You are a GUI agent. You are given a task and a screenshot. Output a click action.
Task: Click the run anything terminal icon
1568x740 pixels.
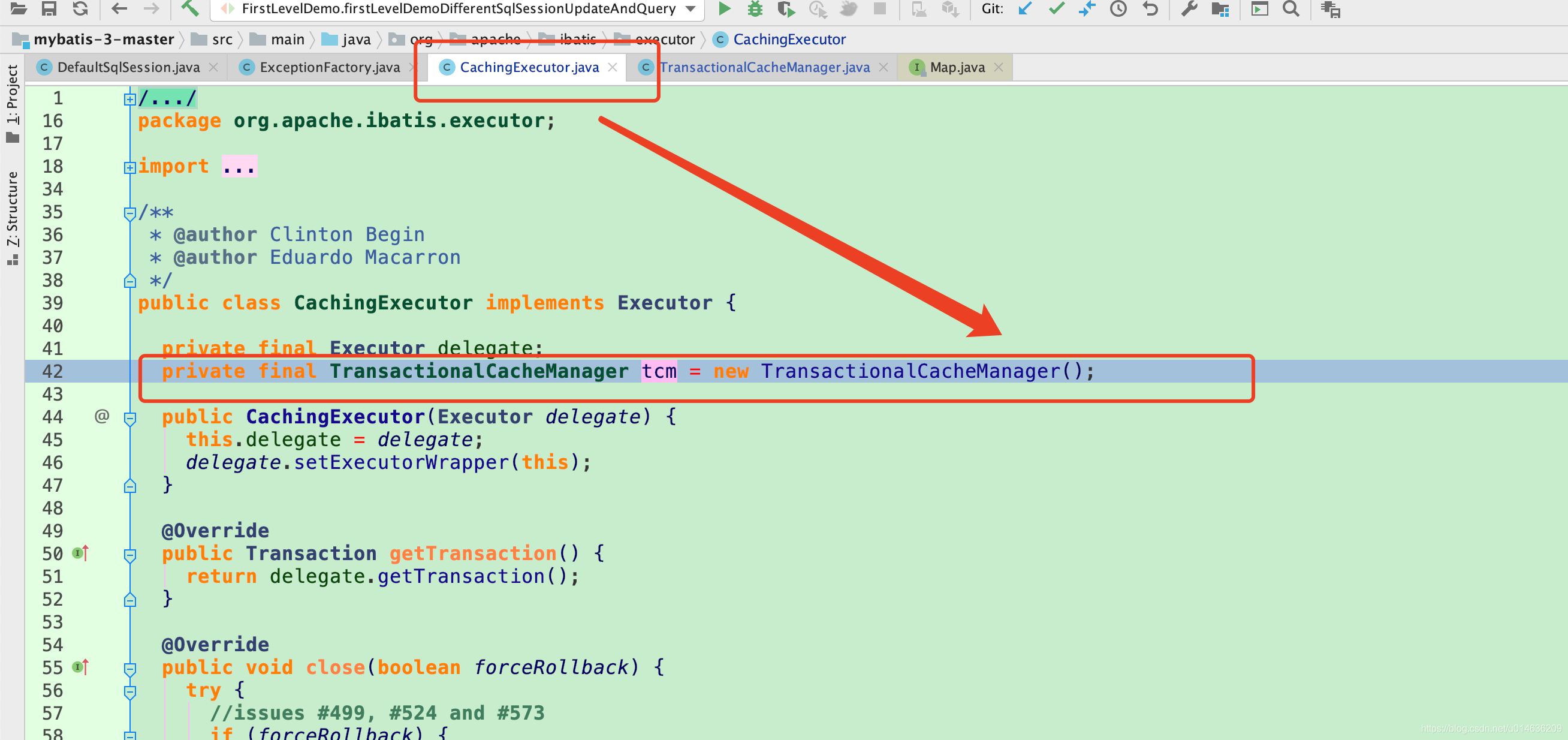[x=1259, y=8]
